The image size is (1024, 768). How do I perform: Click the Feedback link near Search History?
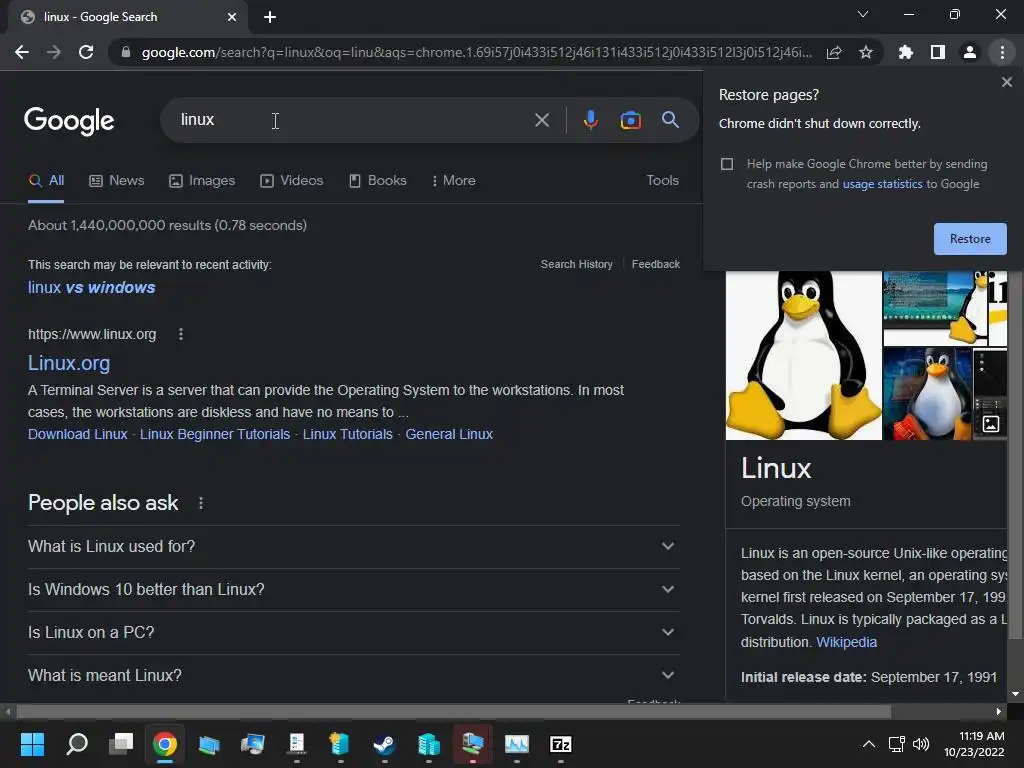(656, 264)
